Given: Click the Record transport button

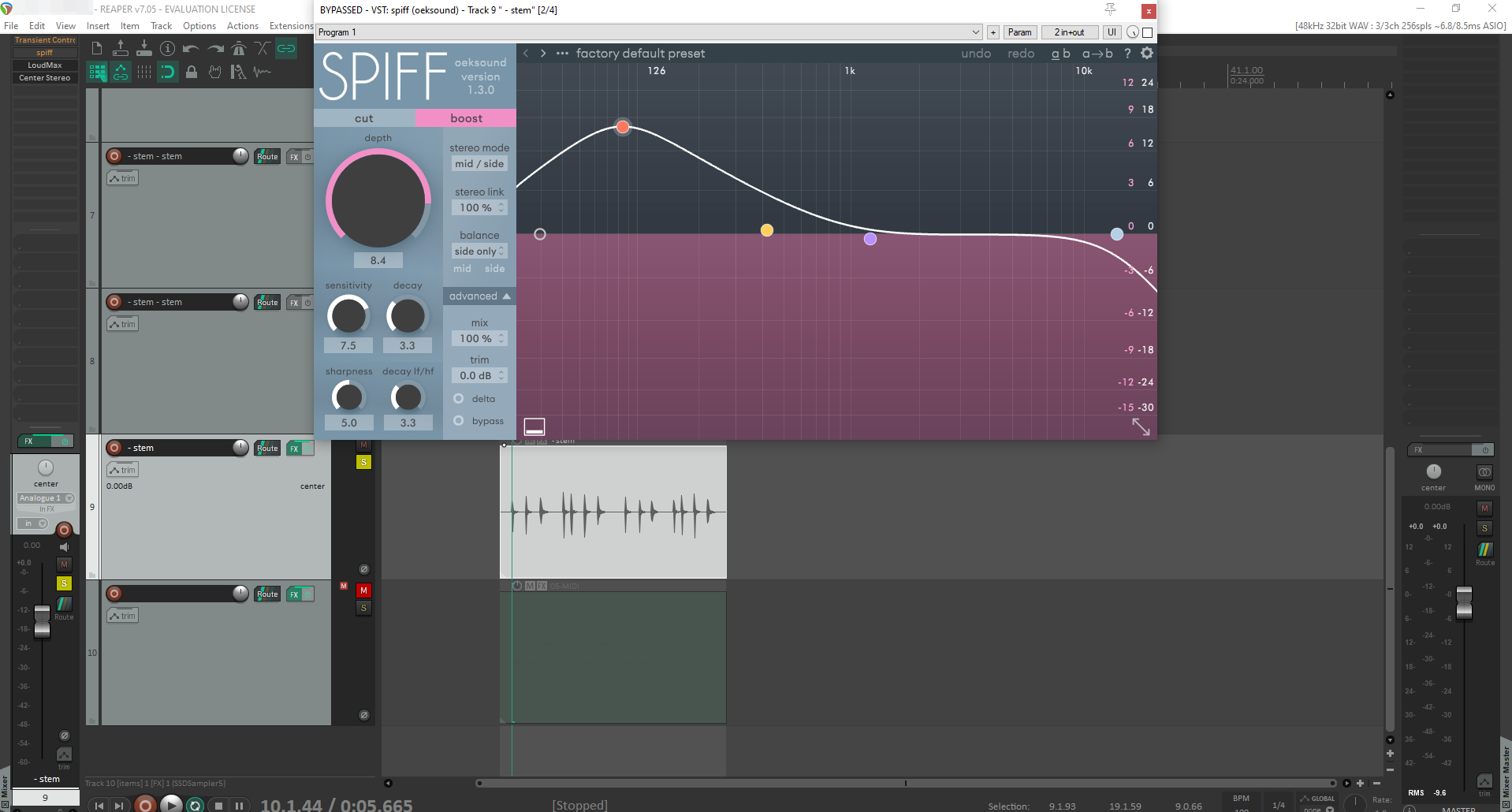Looking at the screenshot, I should (144, 805).
